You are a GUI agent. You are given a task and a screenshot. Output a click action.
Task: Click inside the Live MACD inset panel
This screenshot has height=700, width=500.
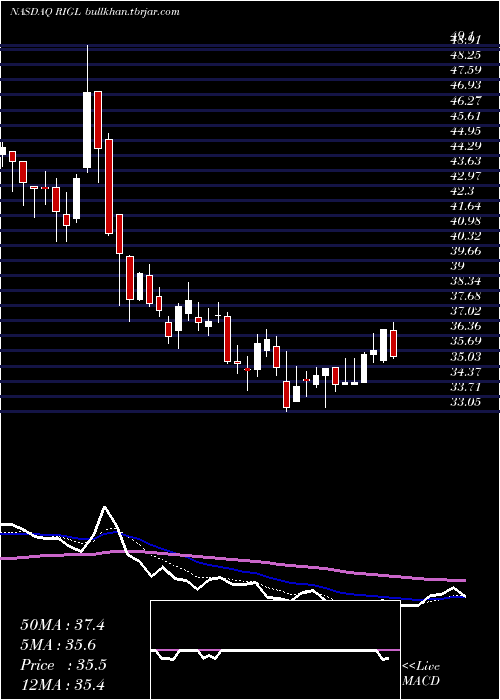[275, 650]
